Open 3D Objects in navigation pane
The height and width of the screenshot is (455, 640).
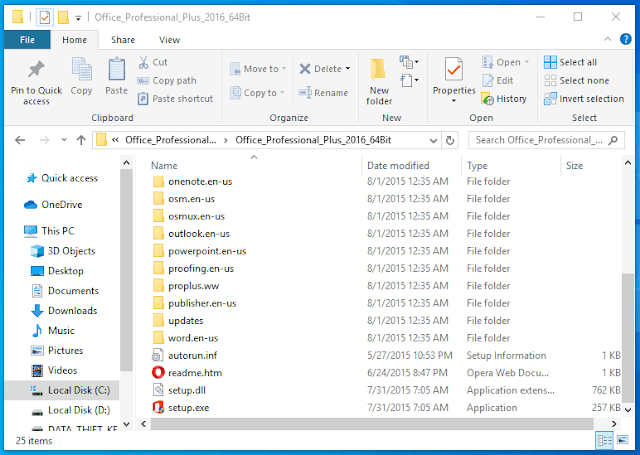click(x=63, y=251)
